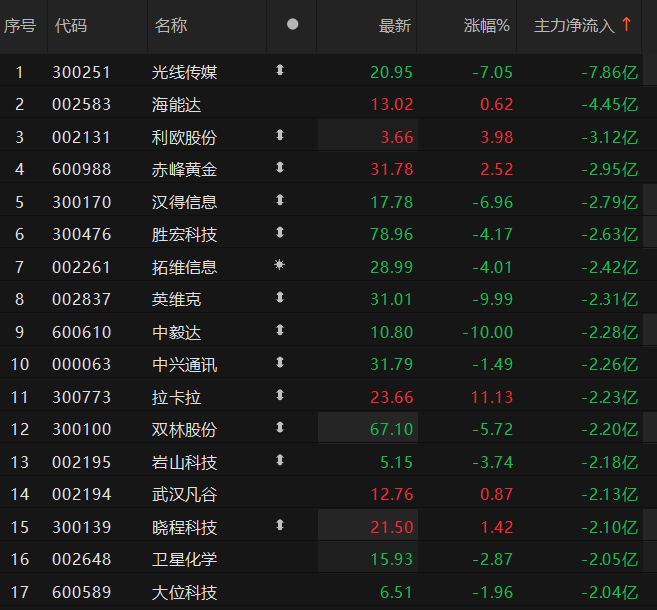Click the marker icon in 中兴通讯 row
The image size is (657, 610).
tap(280, 362)
